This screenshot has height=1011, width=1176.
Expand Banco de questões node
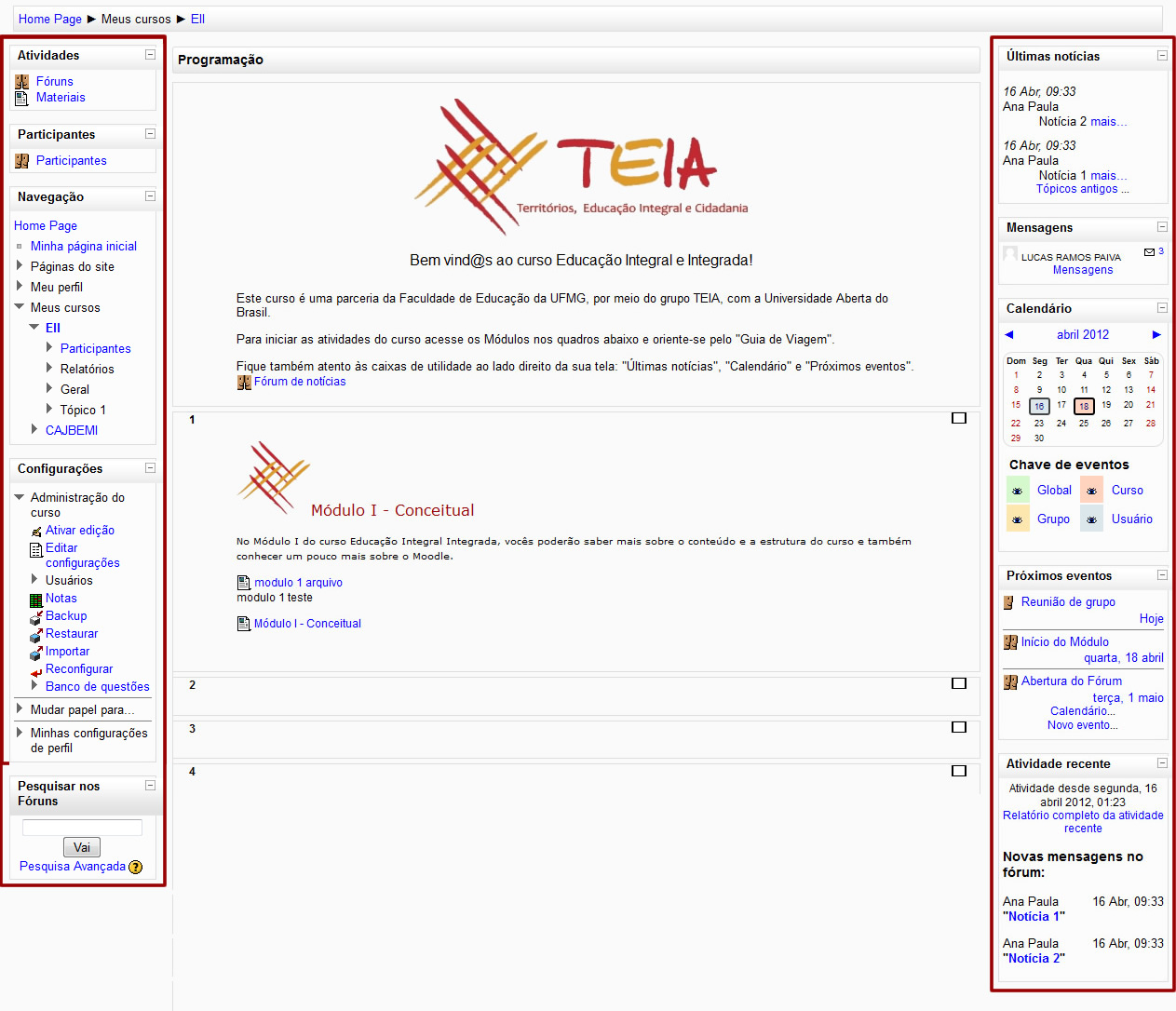(x=34, y=686)
